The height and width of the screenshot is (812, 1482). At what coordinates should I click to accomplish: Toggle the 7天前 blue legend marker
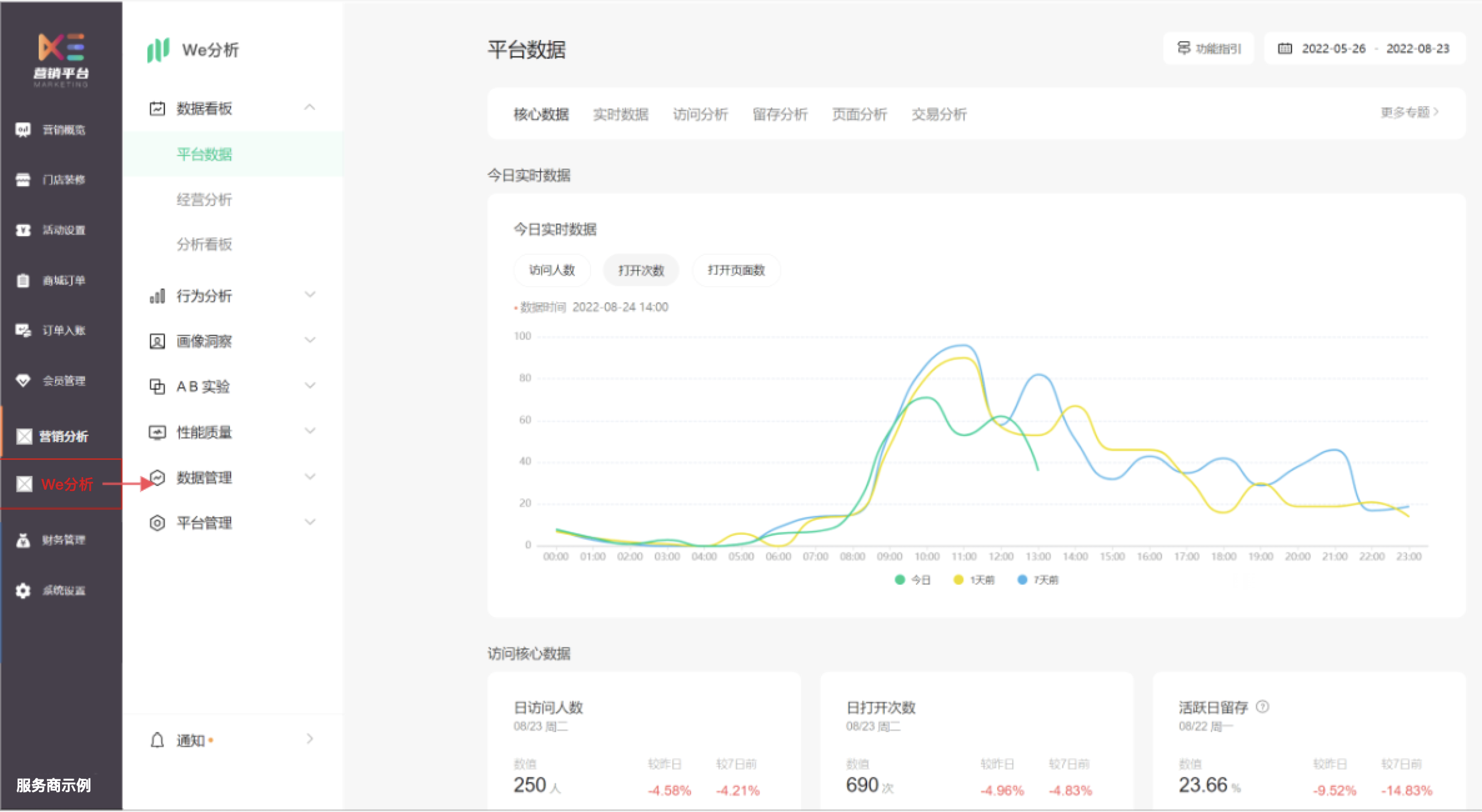point(1023,580)
